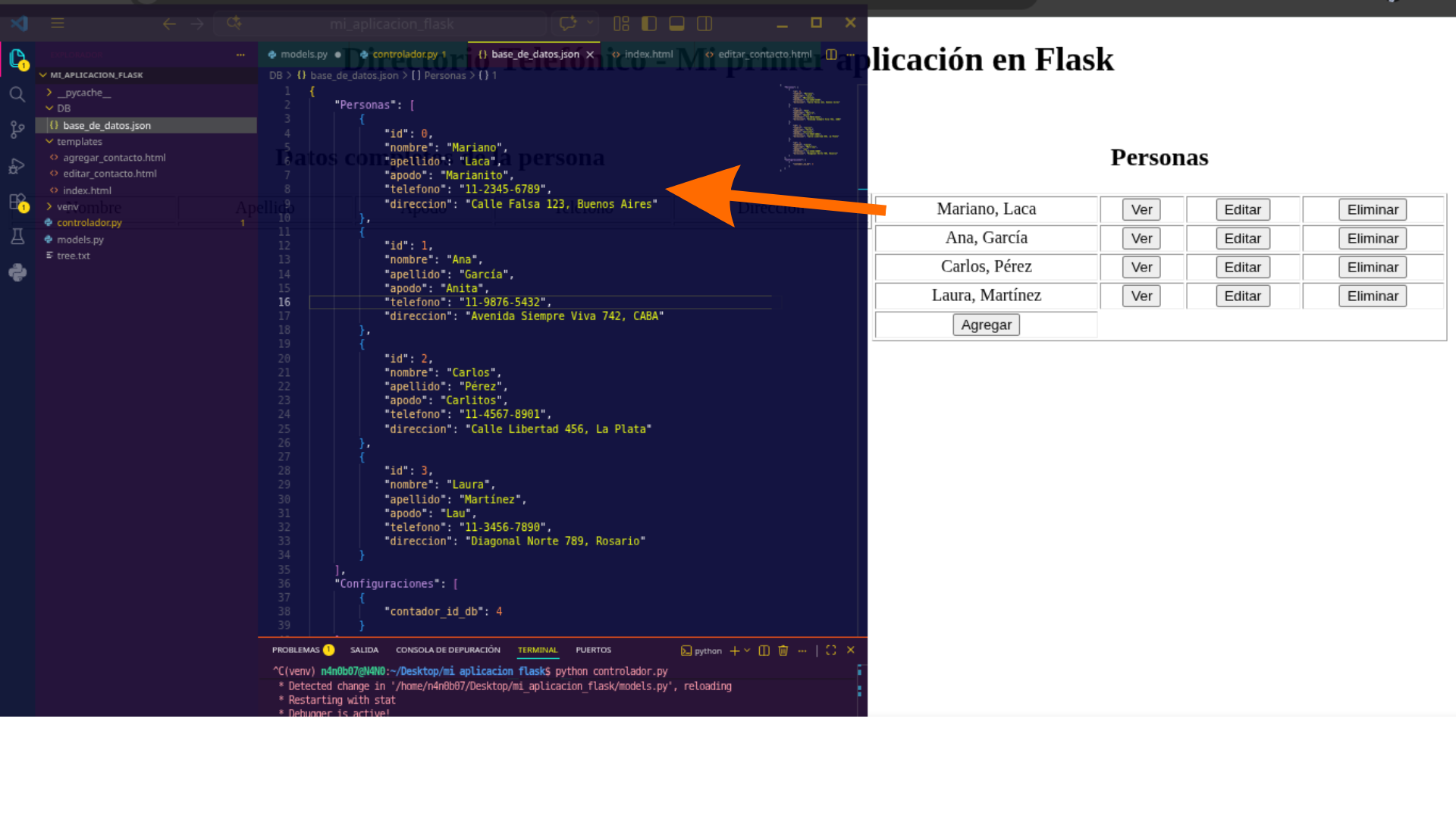Maximize the terminal panel size
The width and height of the screenshot is (1456, 819).
831,651
